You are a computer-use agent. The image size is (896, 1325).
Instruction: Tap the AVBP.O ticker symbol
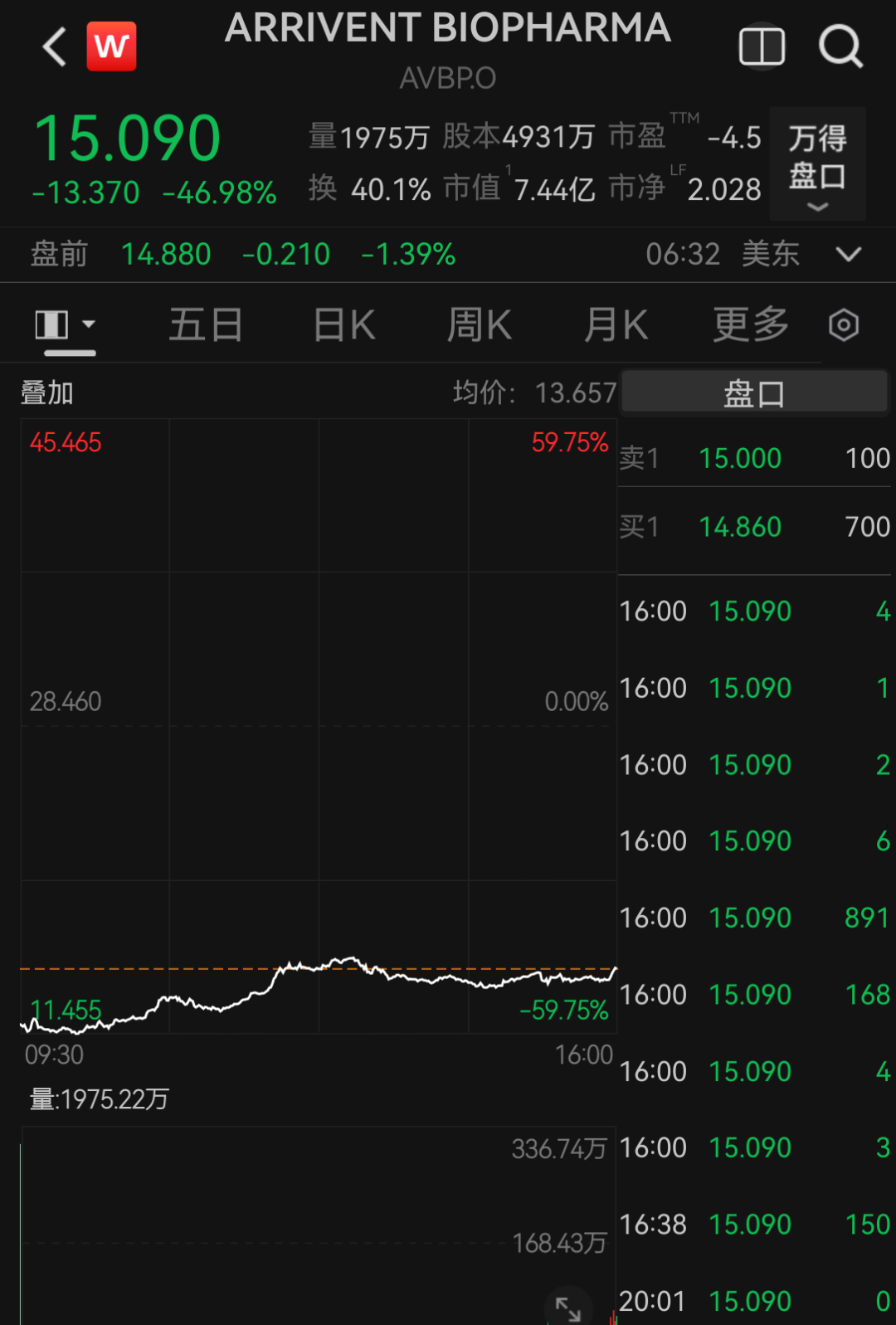(x=448, y=78)
